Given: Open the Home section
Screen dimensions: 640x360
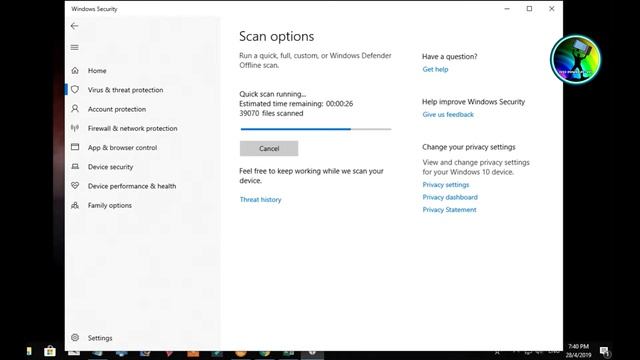Looking at the screenshot, I should (x=97, y=71).
